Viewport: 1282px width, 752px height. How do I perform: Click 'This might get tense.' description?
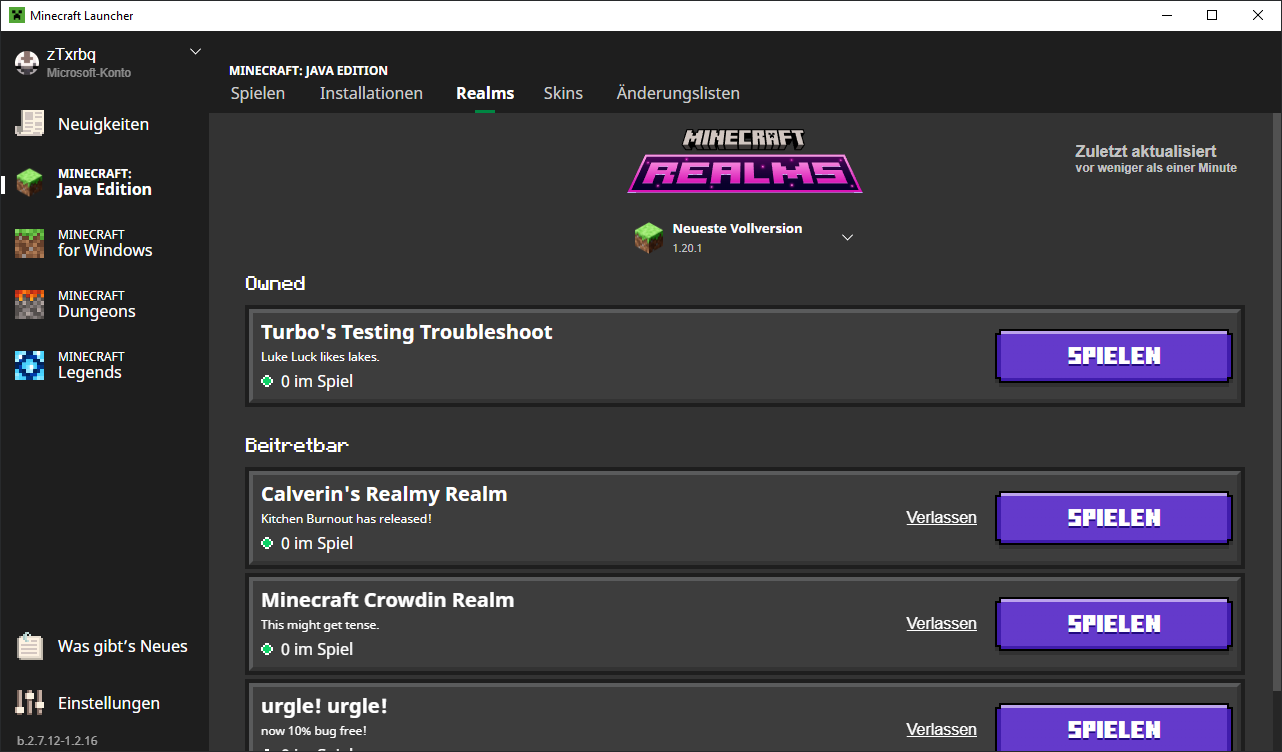320,625
